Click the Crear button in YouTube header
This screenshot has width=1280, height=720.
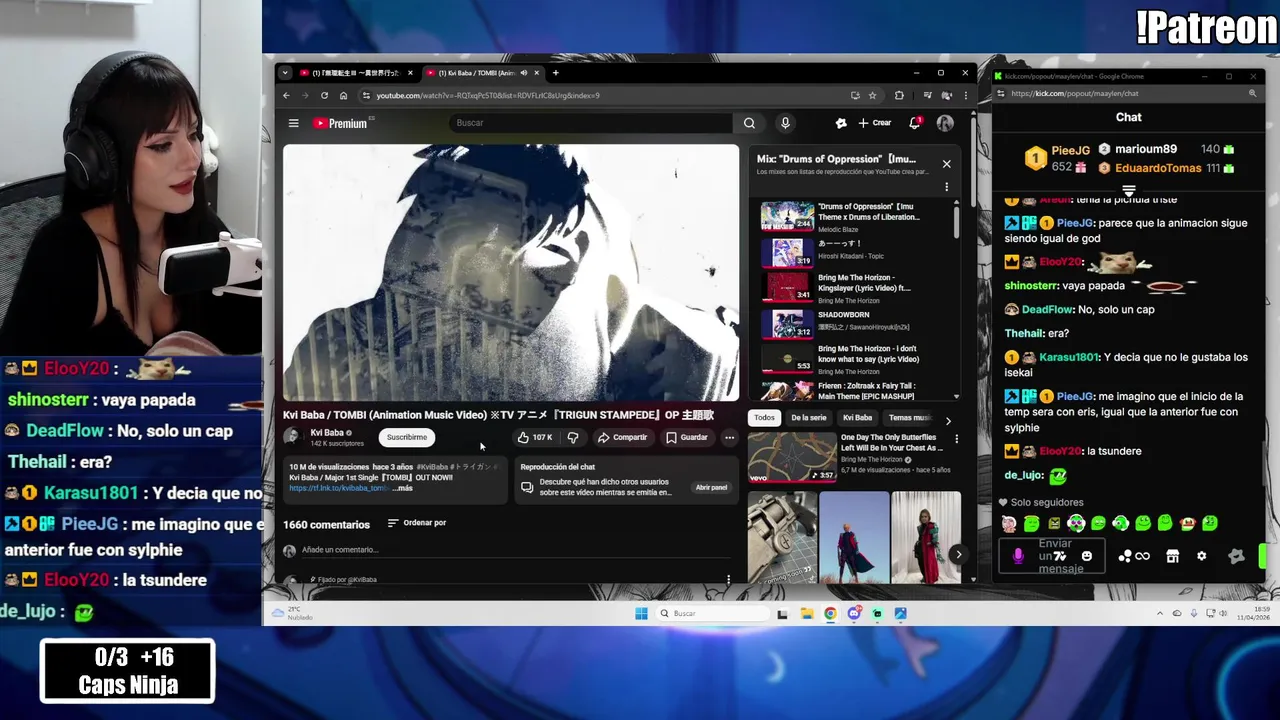click(875, 123)
